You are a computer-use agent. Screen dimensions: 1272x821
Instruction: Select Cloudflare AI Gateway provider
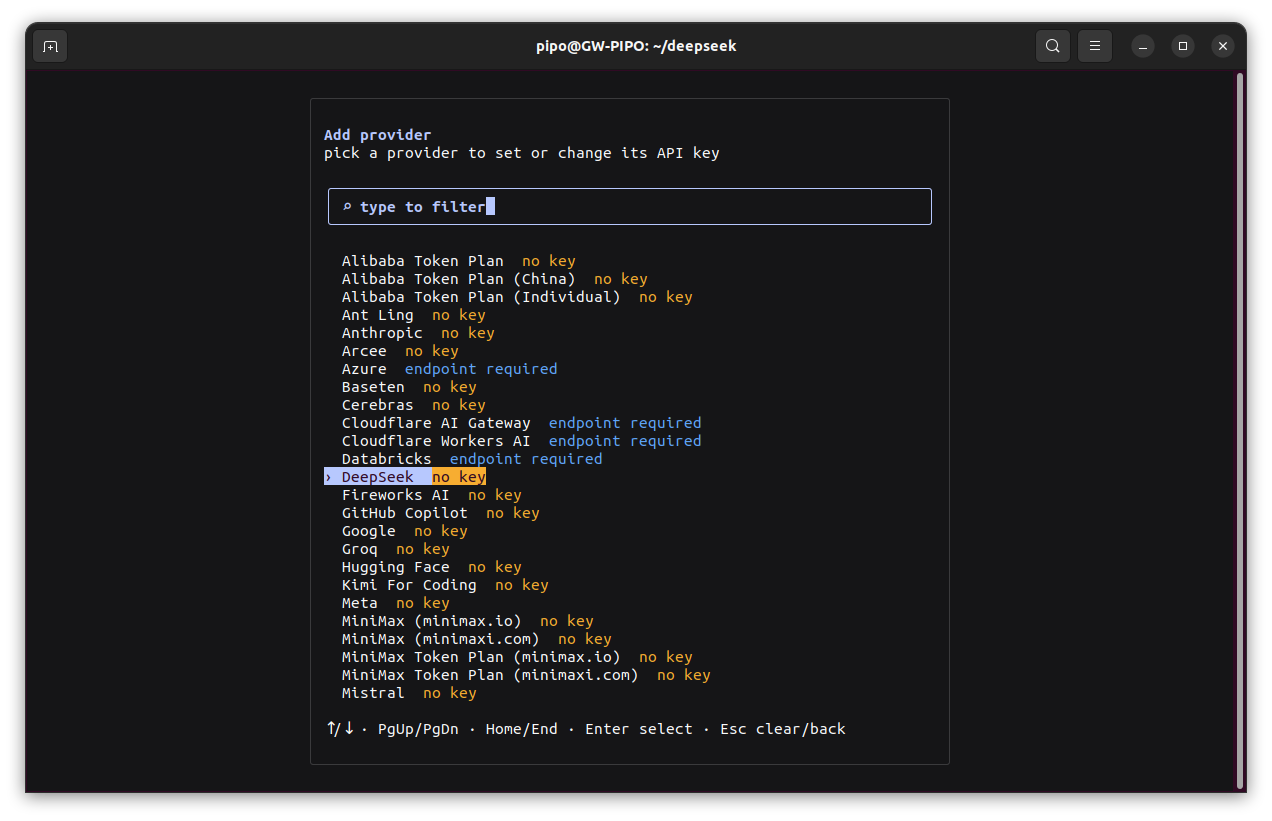[521, 423]
